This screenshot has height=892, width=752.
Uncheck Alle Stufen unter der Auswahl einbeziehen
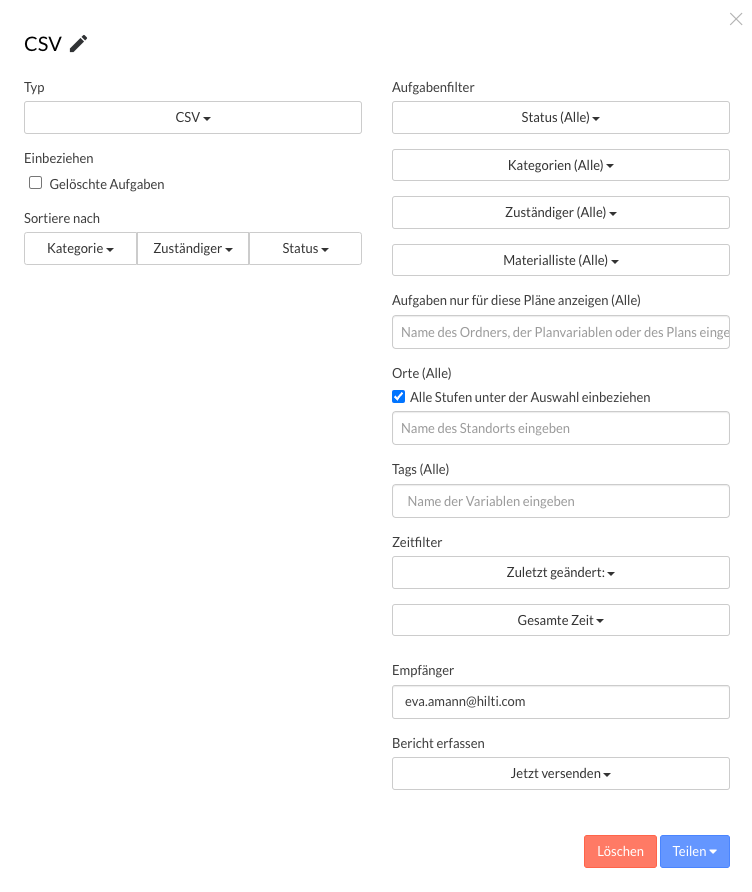click(x=399, y=397)
